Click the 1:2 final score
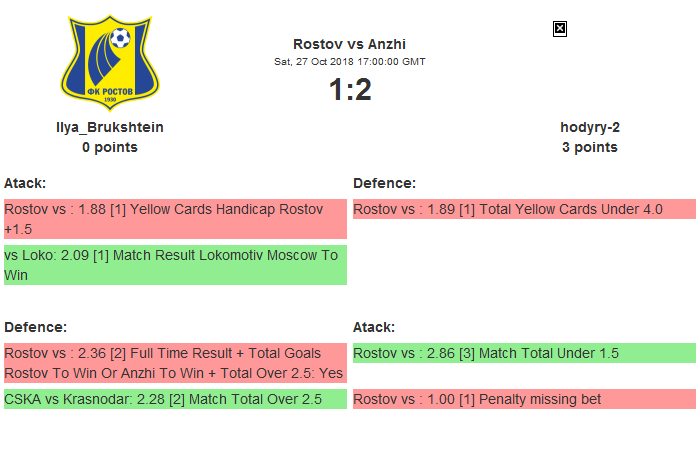700x460 pixels. tap(349, 90)
